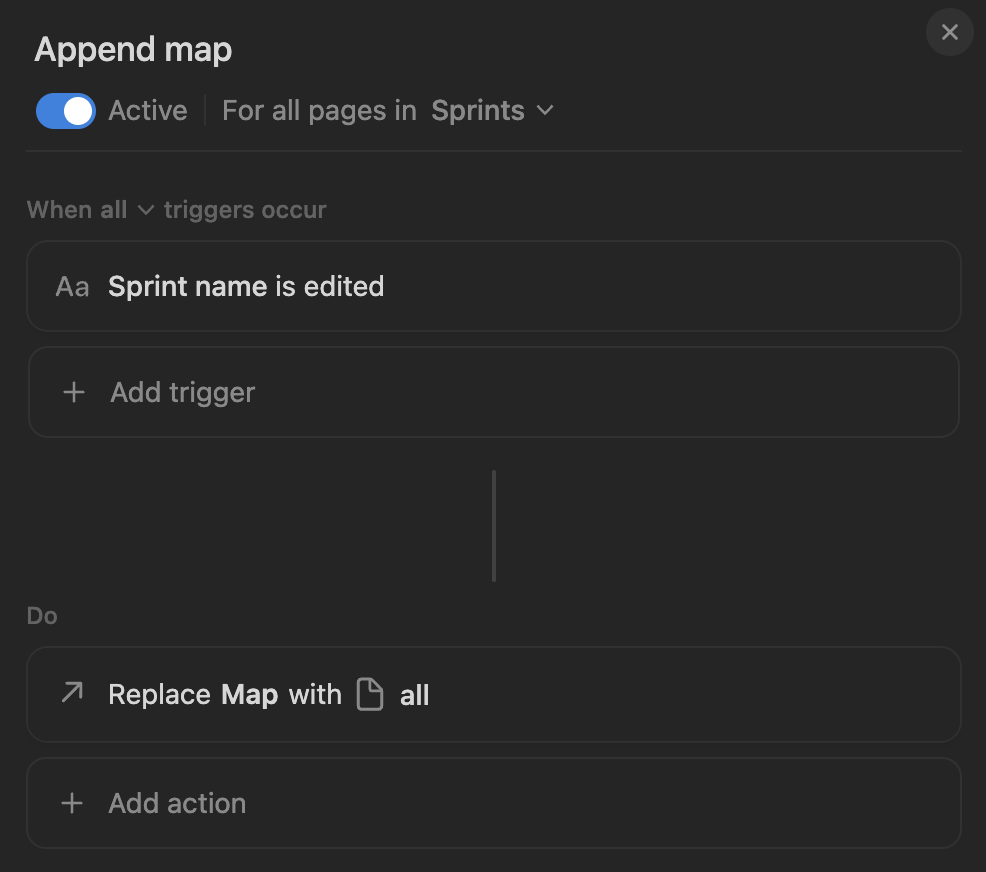Toggle the Active automation switch off
The height and width of the screenshot is (872, 986).
click(66, 111)
